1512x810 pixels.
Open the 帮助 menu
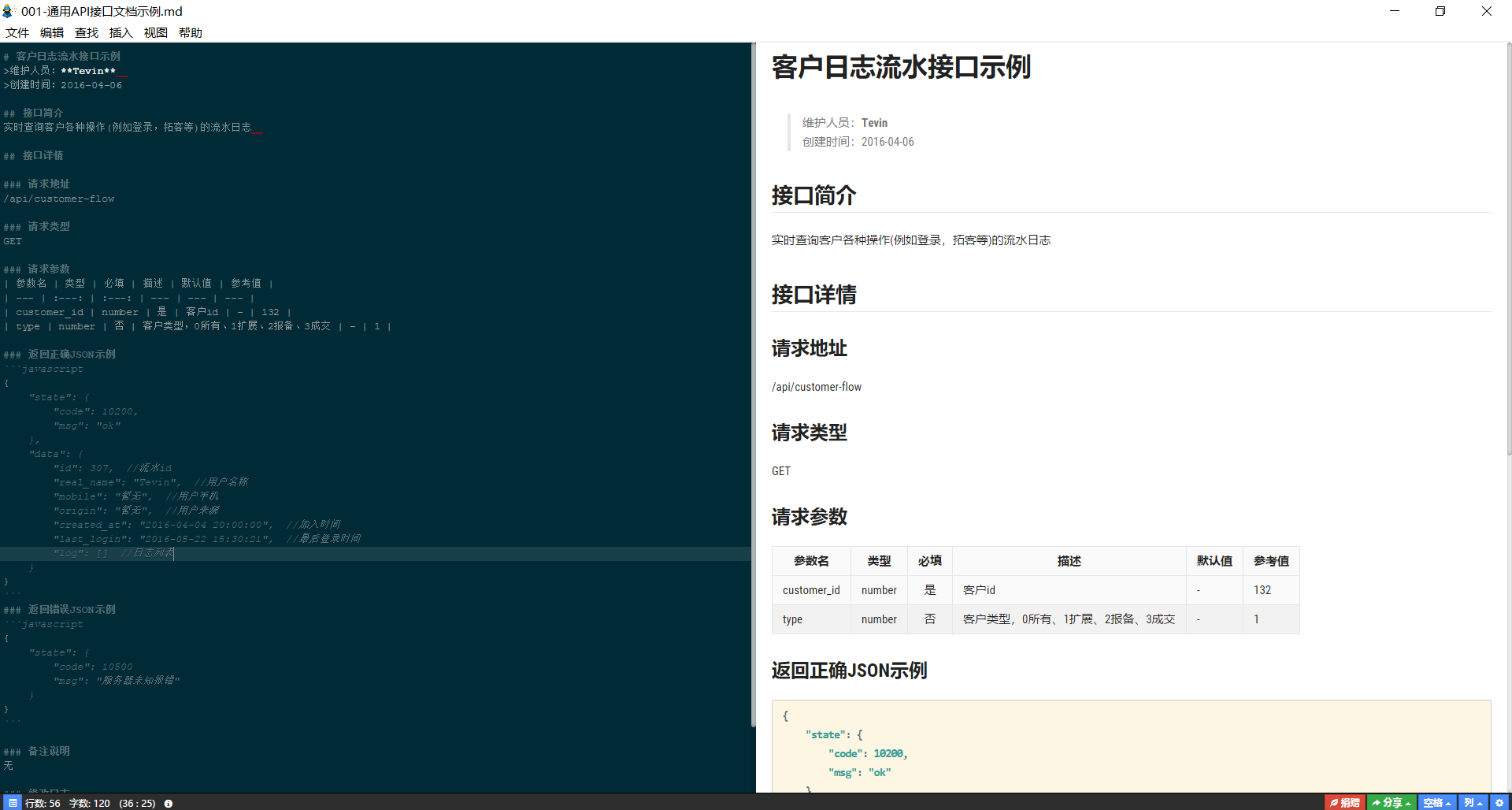point(191,32)
